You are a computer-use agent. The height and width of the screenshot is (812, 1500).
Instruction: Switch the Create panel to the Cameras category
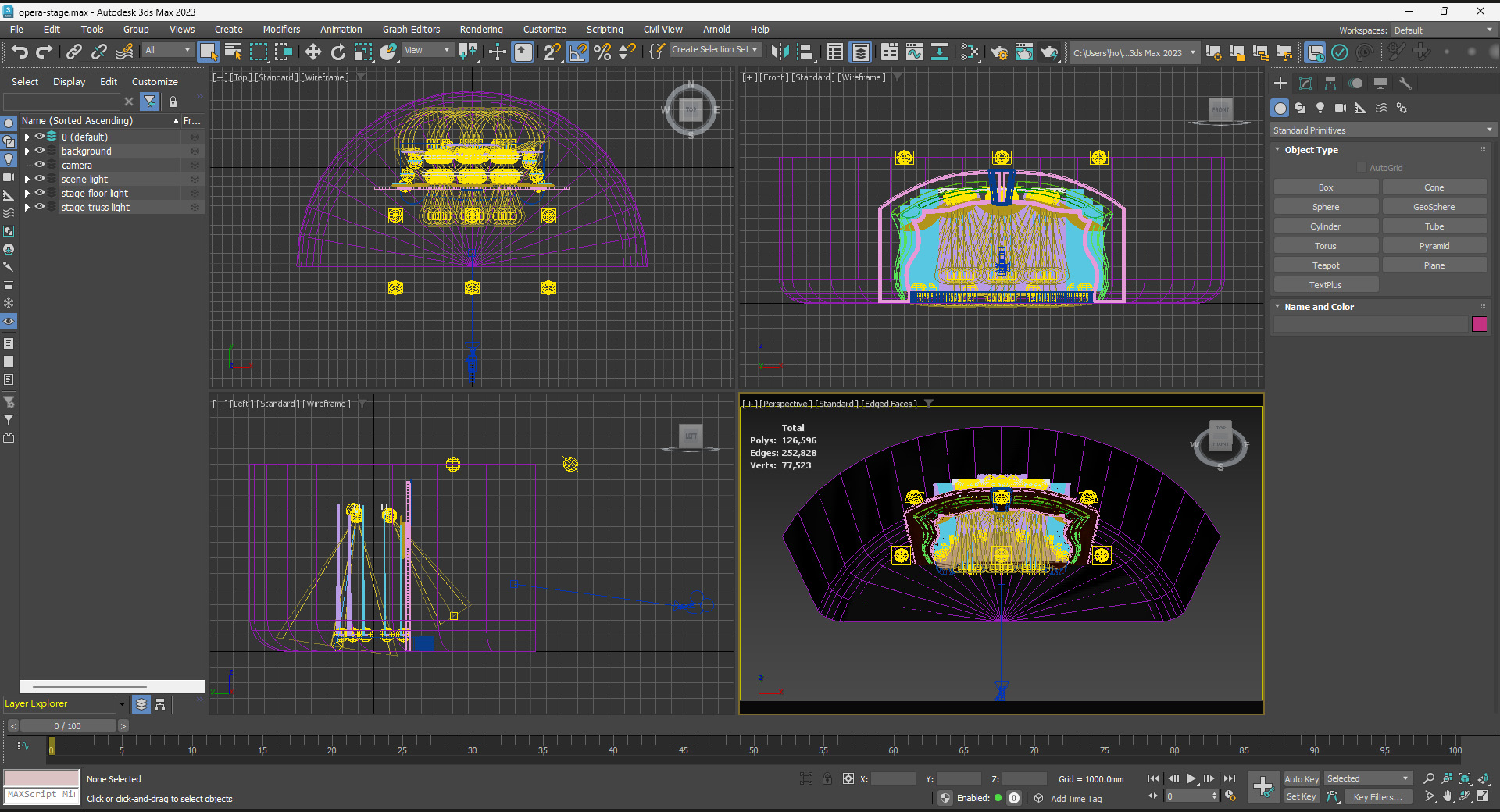[x=1341, y=109]
